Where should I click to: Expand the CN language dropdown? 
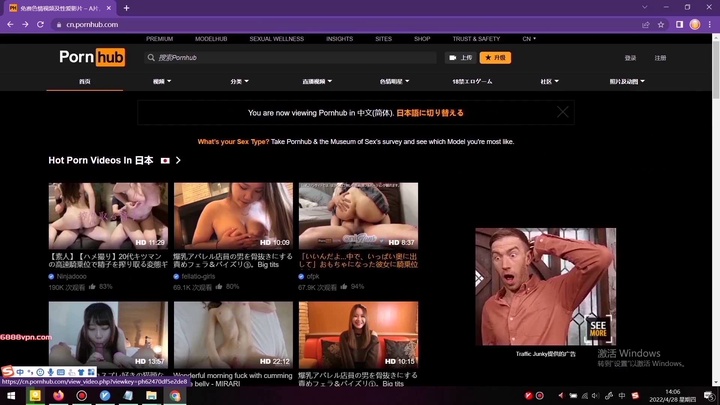click(529, 39)
